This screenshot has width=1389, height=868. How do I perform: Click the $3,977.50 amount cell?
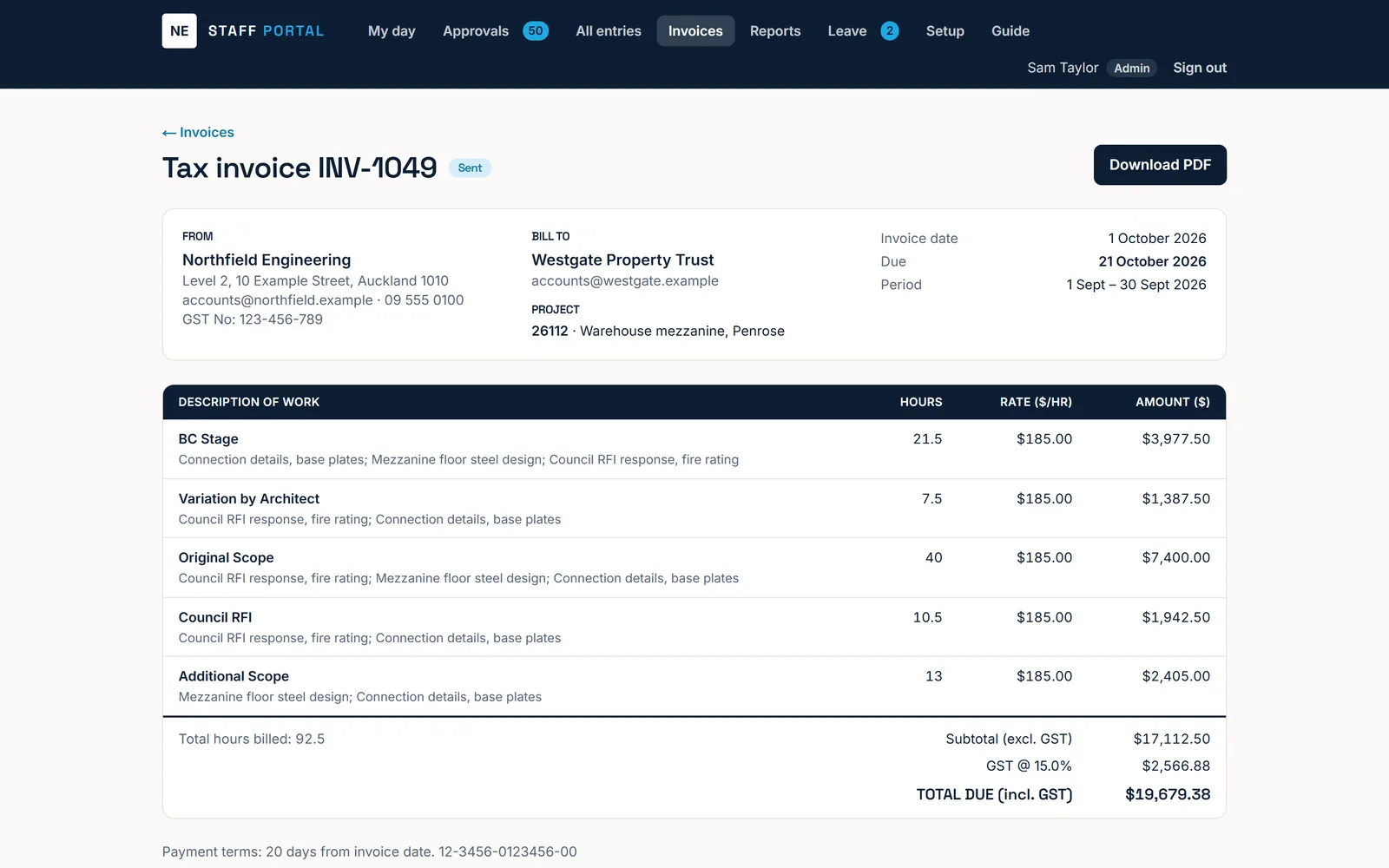[1175, 439]
